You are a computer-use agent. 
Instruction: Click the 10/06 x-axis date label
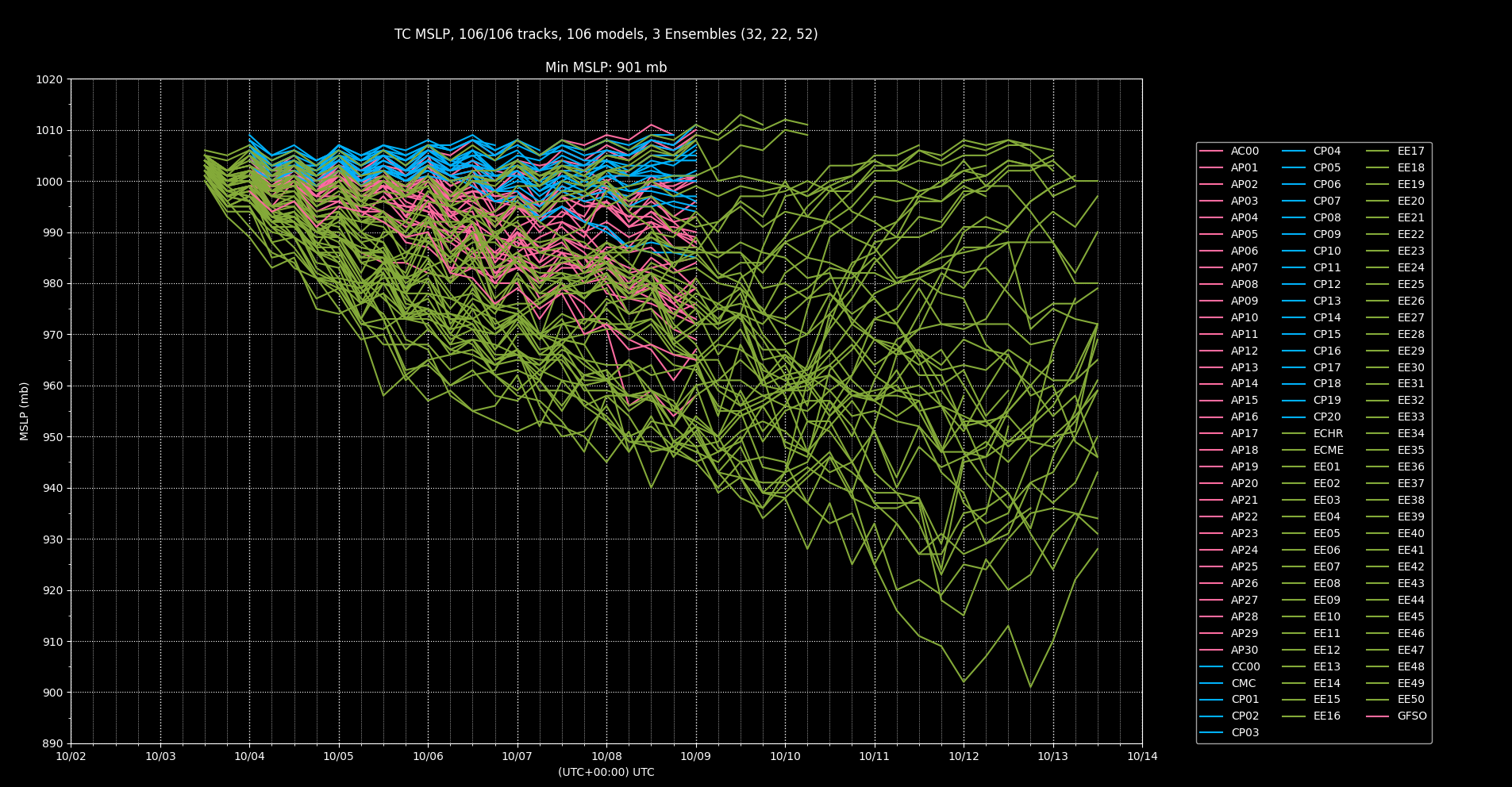pos(428,756)
